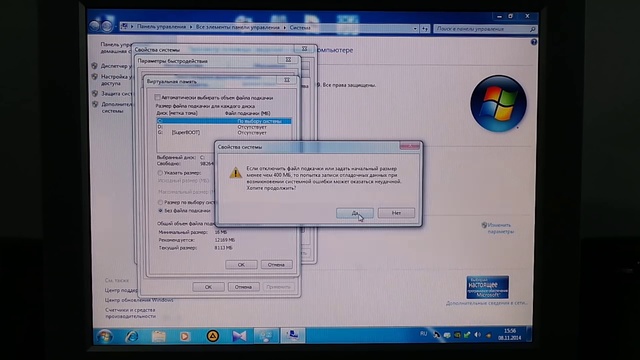The image size is (640, 360).
Task: Click the current size value 8113 МБ
Action: click(x=223, y=248)
